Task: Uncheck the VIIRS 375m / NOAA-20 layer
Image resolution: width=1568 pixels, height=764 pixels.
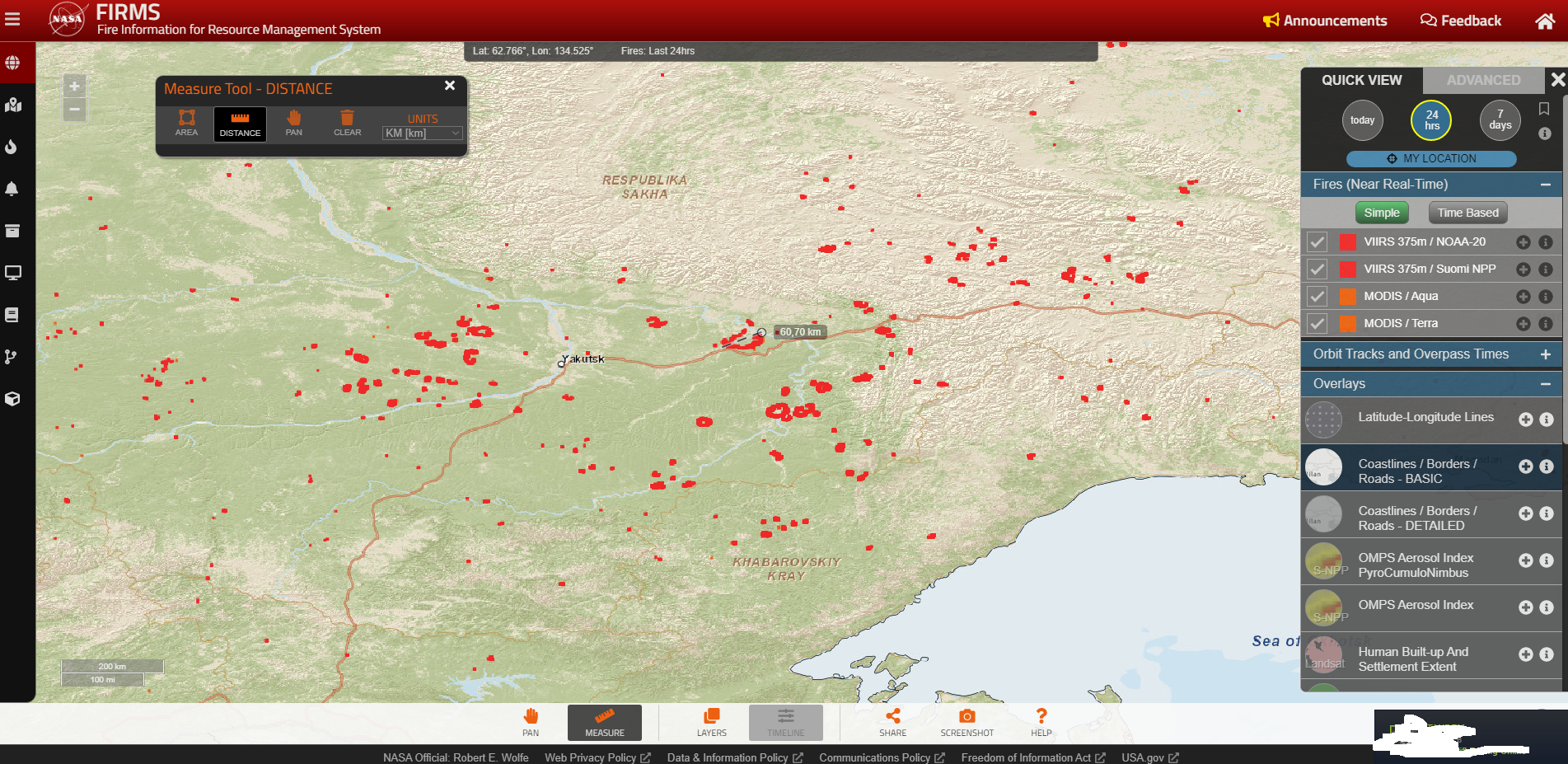Action: pos(1318,242)
